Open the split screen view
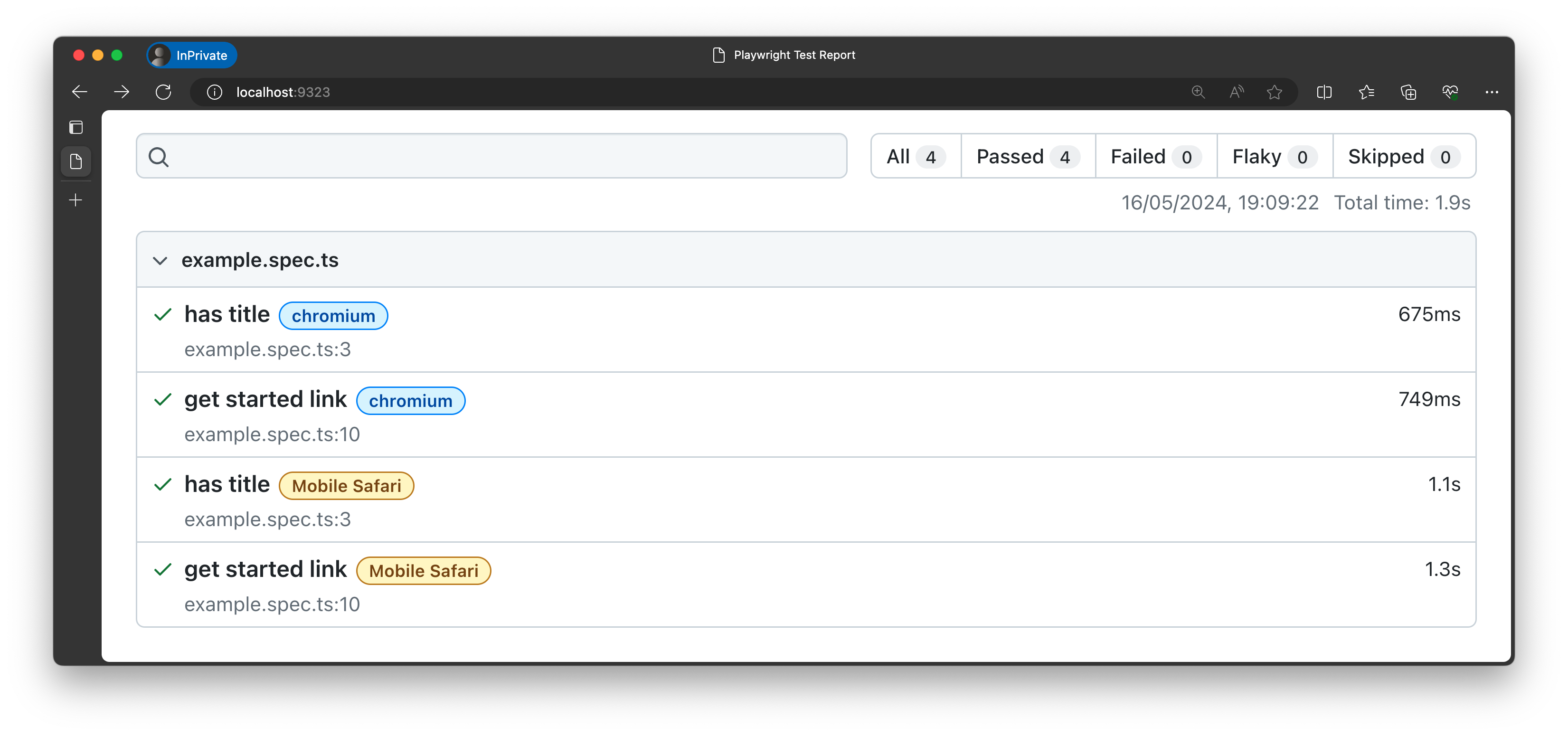The image size is (1568, 736). tap(1324, 92)
